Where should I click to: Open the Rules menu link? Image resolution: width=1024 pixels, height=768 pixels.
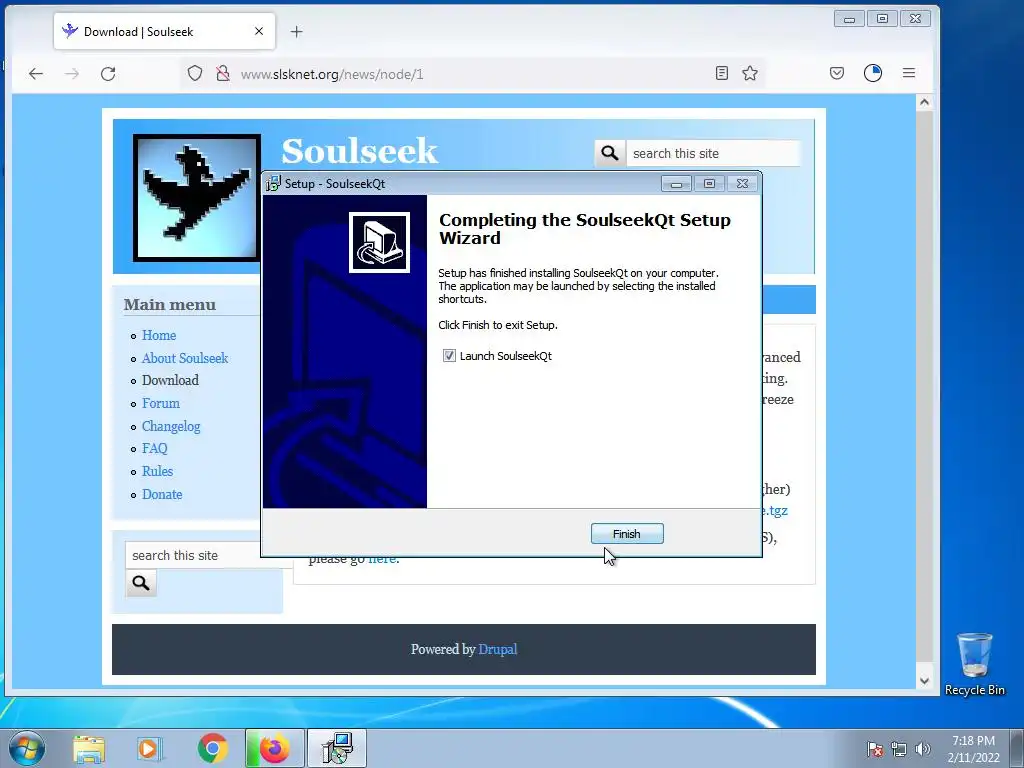coord(157,471)
